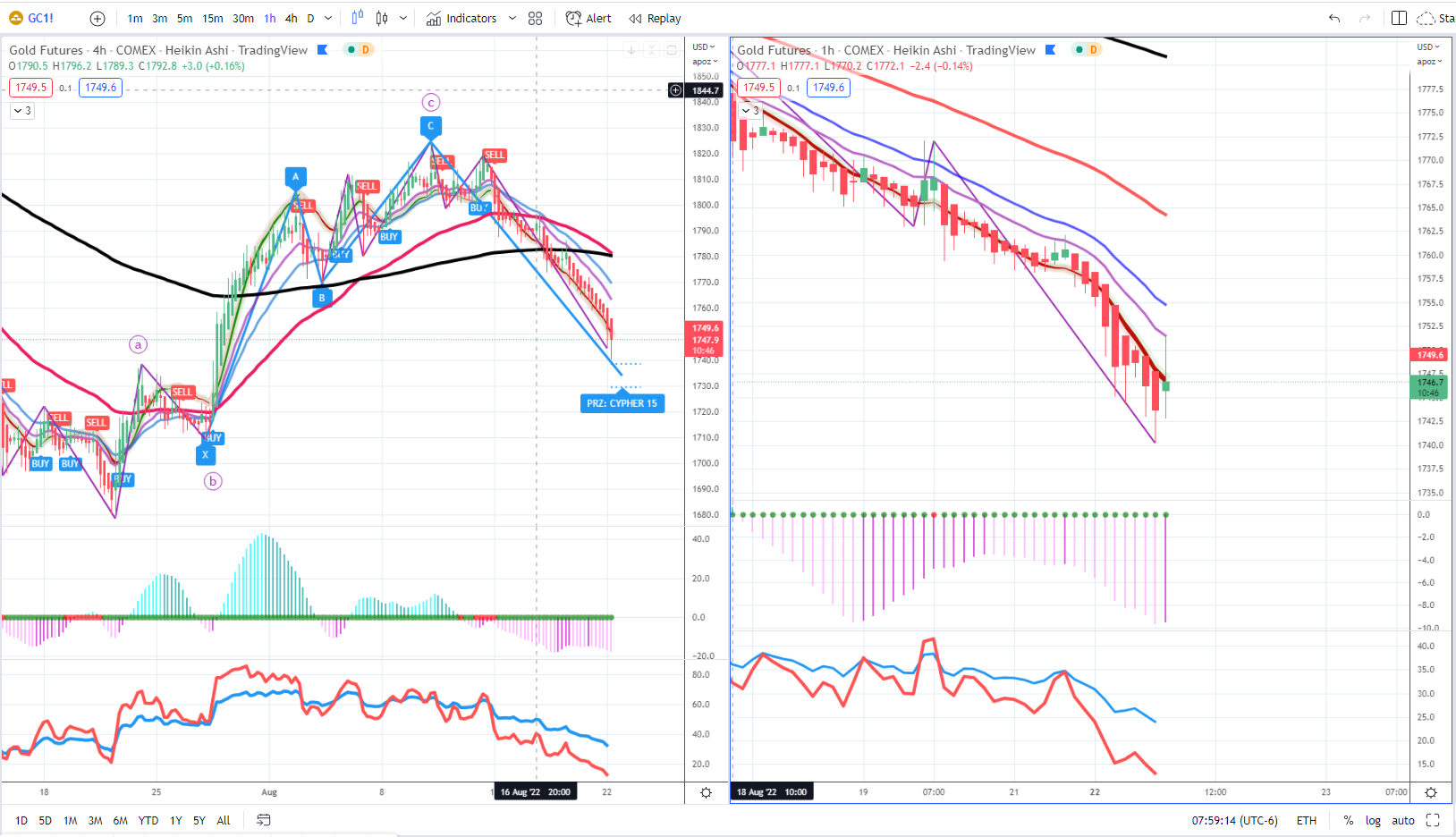Click the candlestick chart-type icon
Screen dimensions: 1456x837
pyautogui.click(x=382, y=18)
